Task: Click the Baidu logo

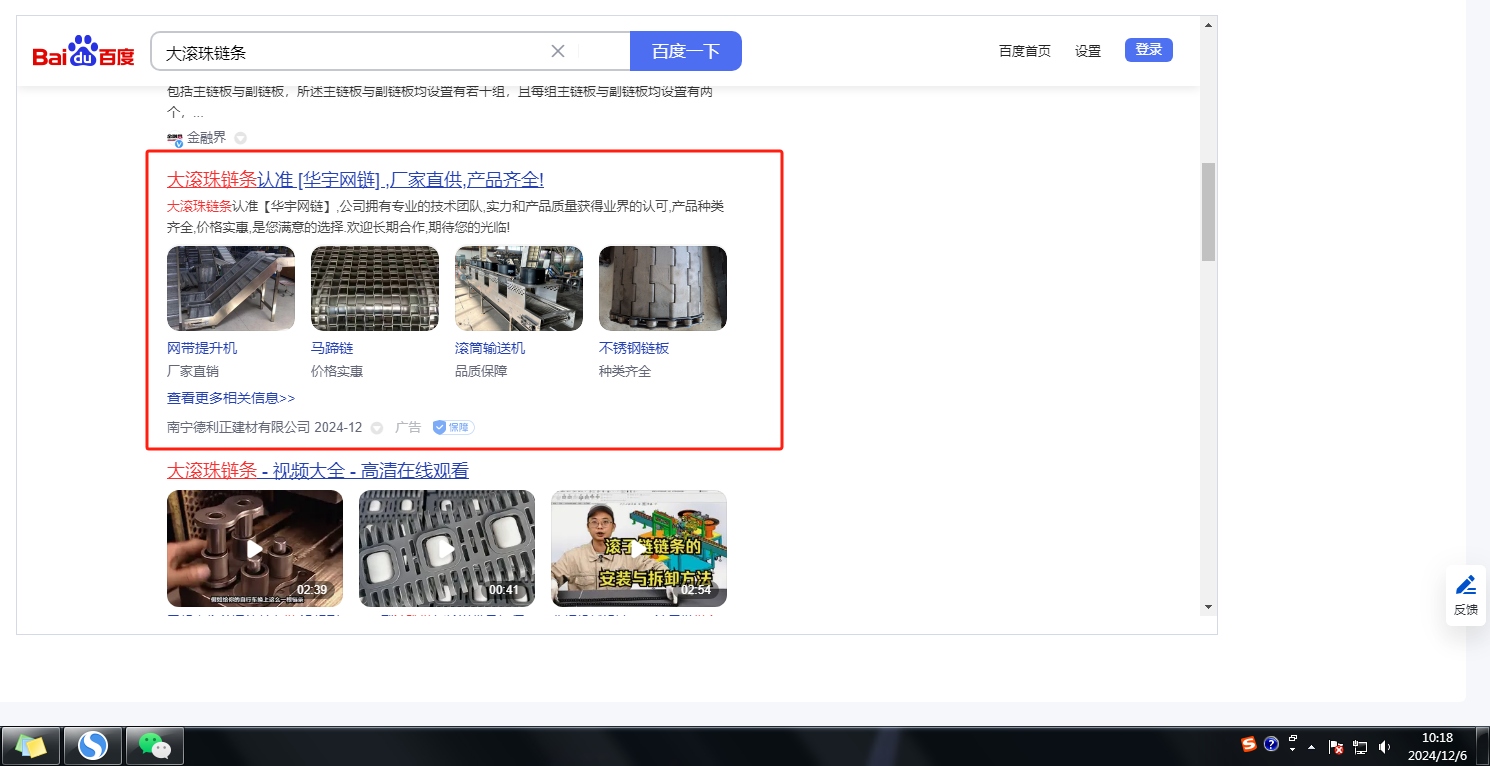Action: point(83,52)
